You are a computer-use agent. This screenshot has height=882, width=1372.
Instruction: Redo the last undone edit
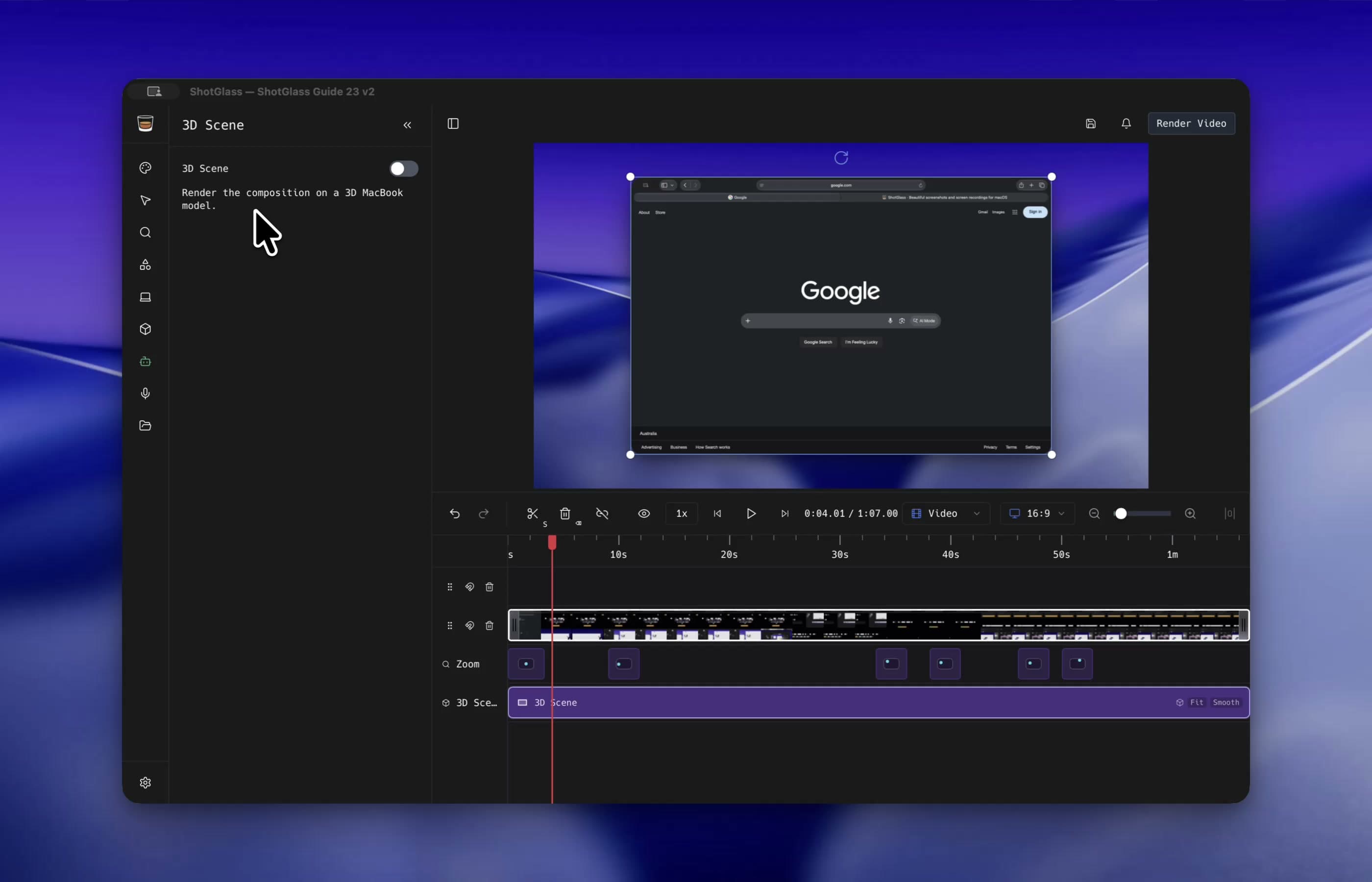click(x=484, y=513)
